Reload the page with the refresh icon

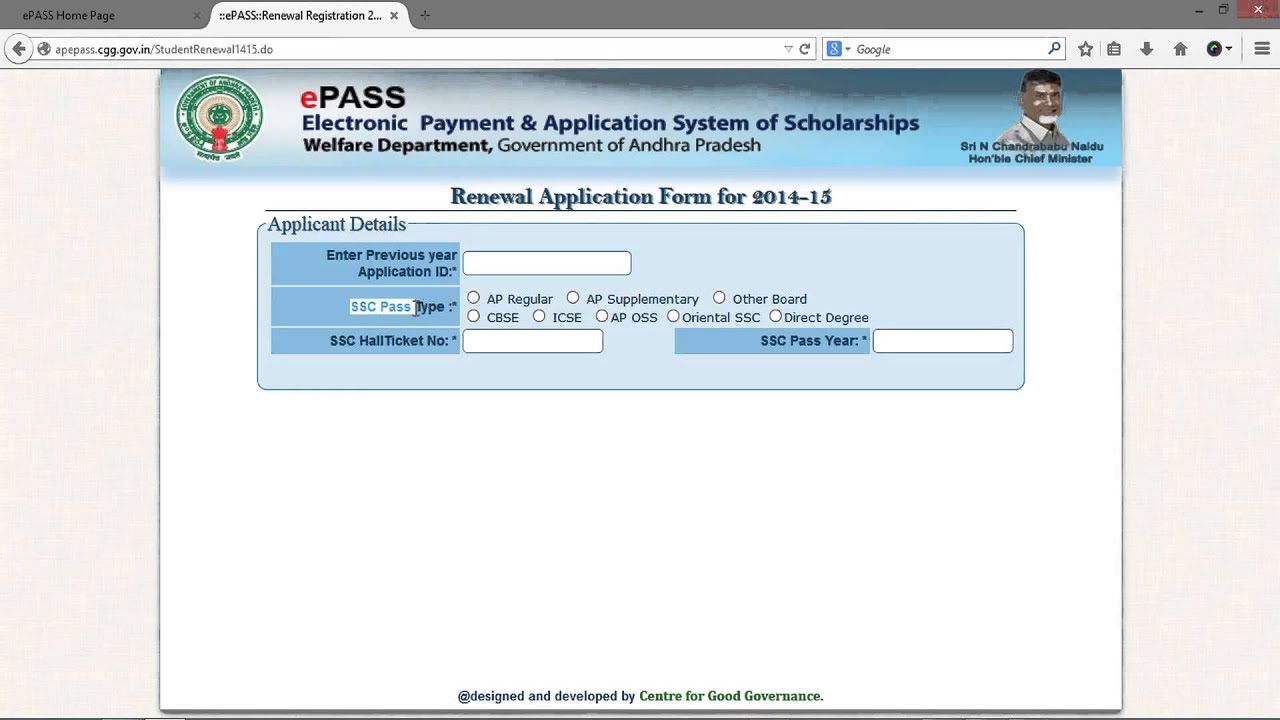pyautogui.click(x=804, y=49)
